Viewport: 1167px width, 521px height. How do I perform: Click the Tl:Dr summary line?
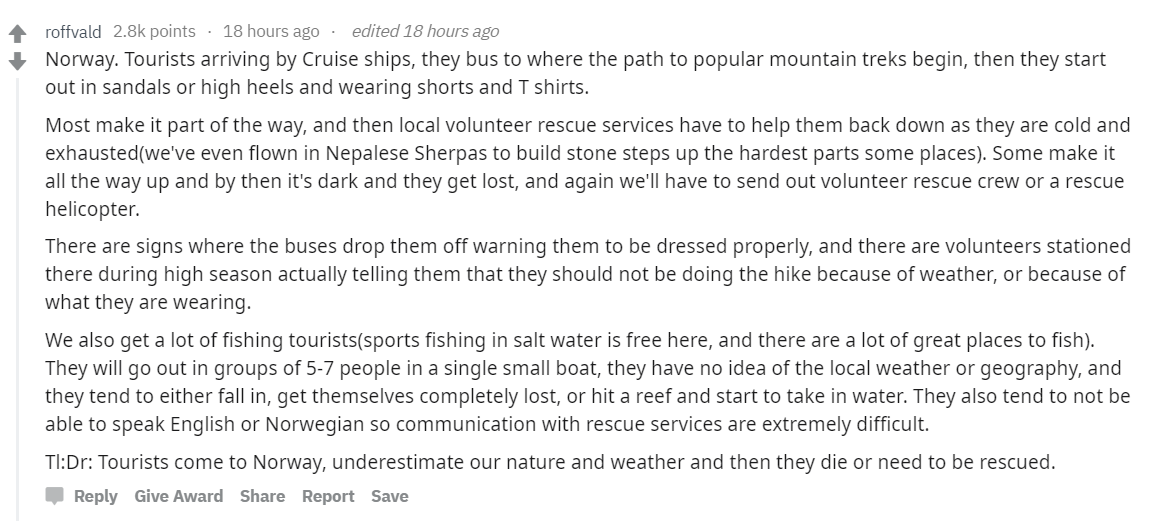pyautogui.click(x=550, y=462)
